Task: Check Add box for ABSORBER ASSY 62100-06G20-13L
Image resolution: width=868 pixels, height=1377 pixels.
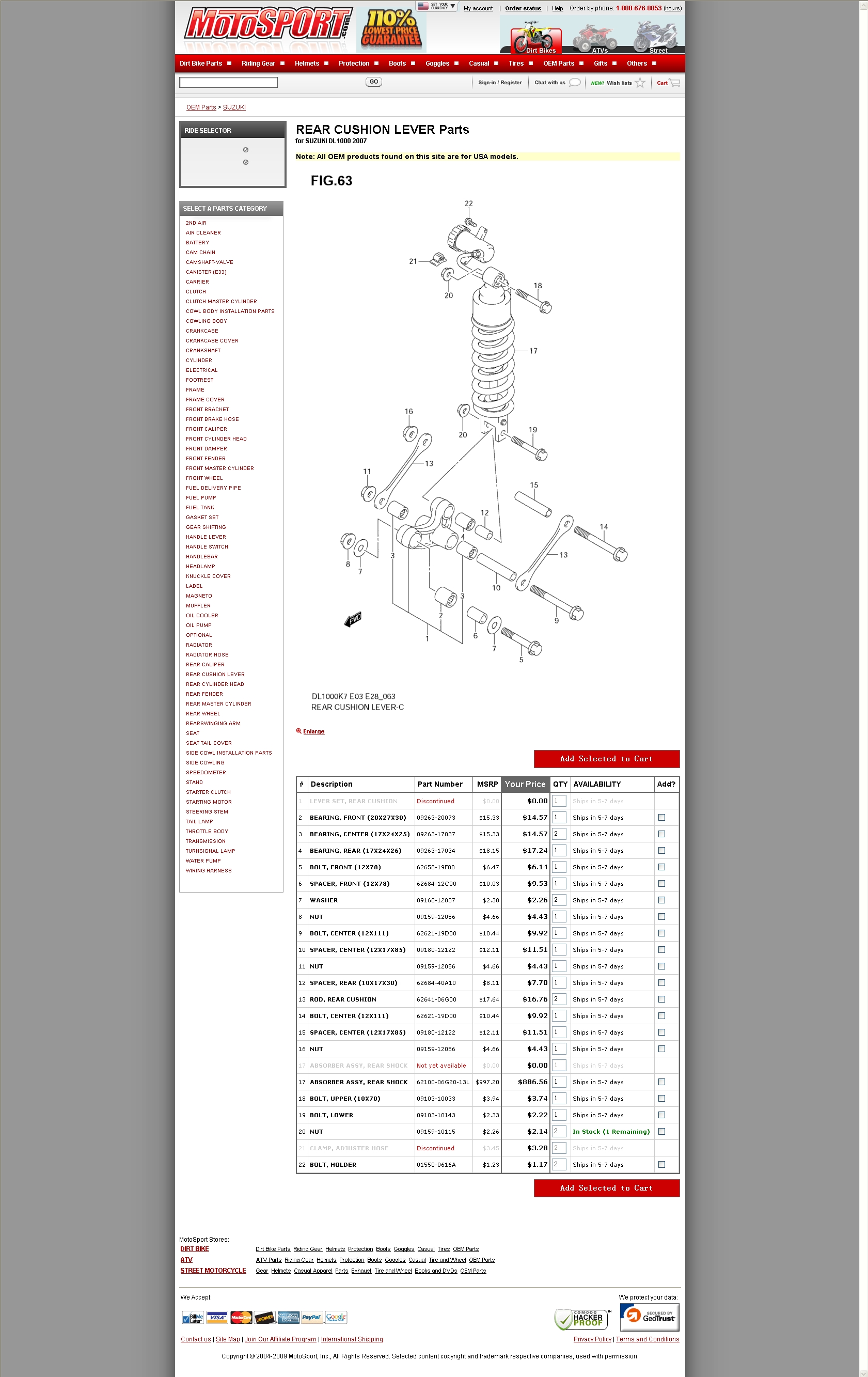Action: pyautogui.click(x=661, y=1082)
